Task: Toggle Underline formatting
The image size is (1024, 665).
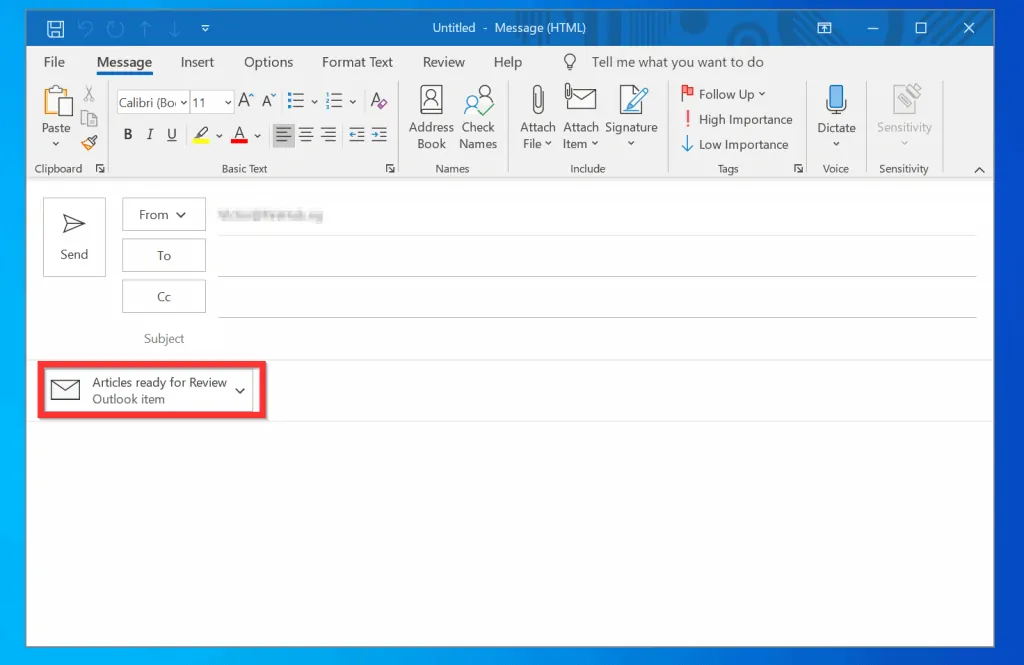Action: tap(172, 135)
